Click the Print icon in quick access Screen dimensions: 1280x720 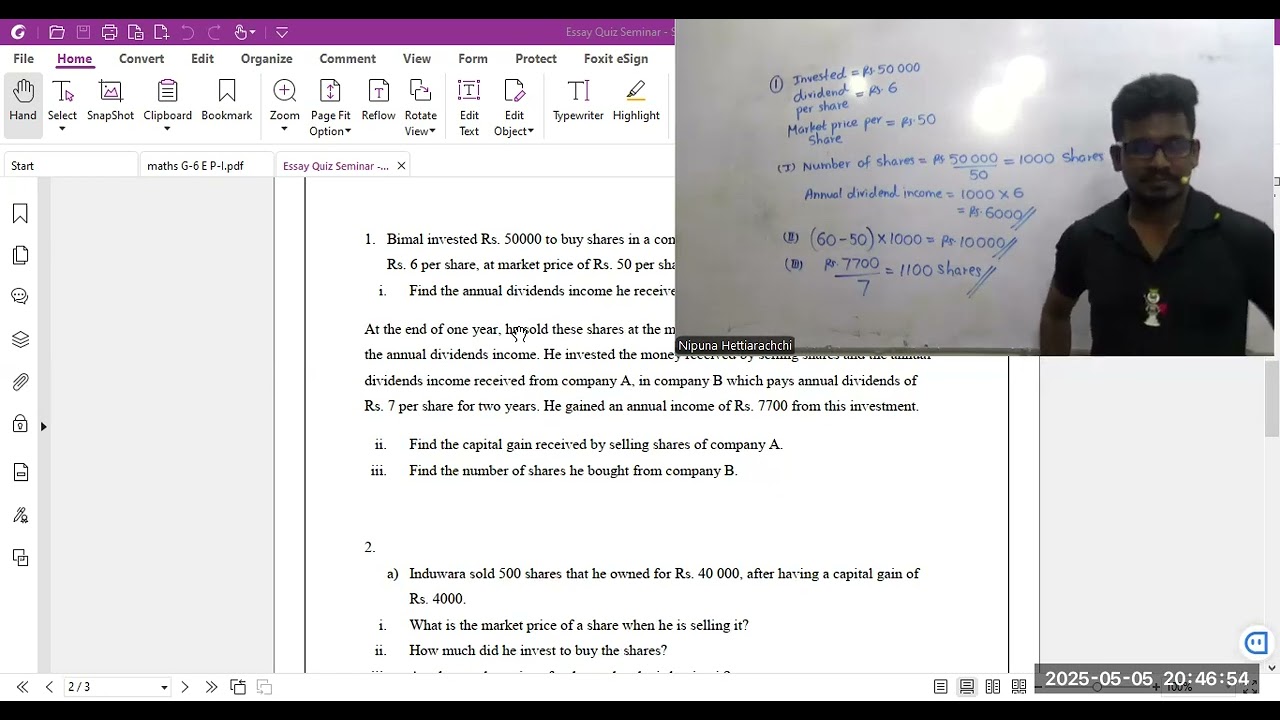point(110,32)
